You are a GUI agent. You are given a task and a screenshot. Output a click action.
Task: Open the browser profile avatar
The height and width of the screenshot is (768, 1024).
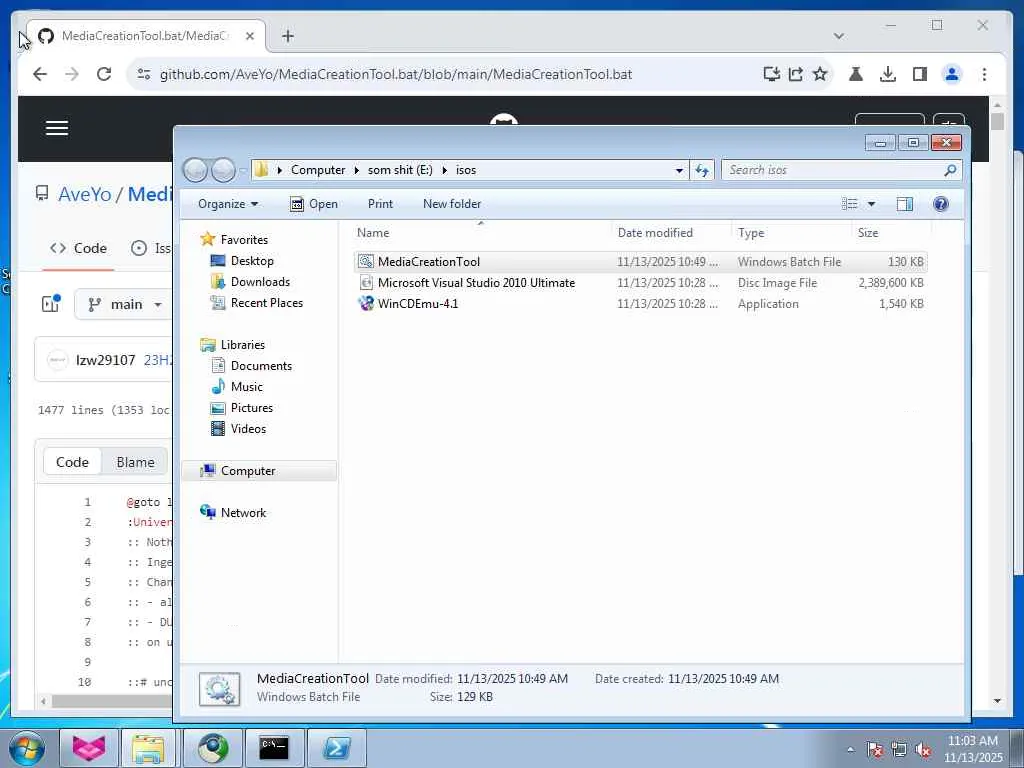952,74
